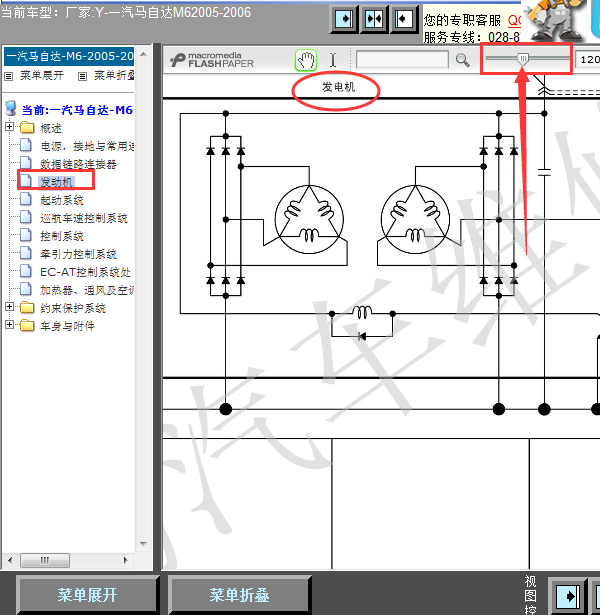Viewport: 600px width, 615px height.
Task: Open EC-AT控制系统 tree item
Action: (x=85, y=272)
